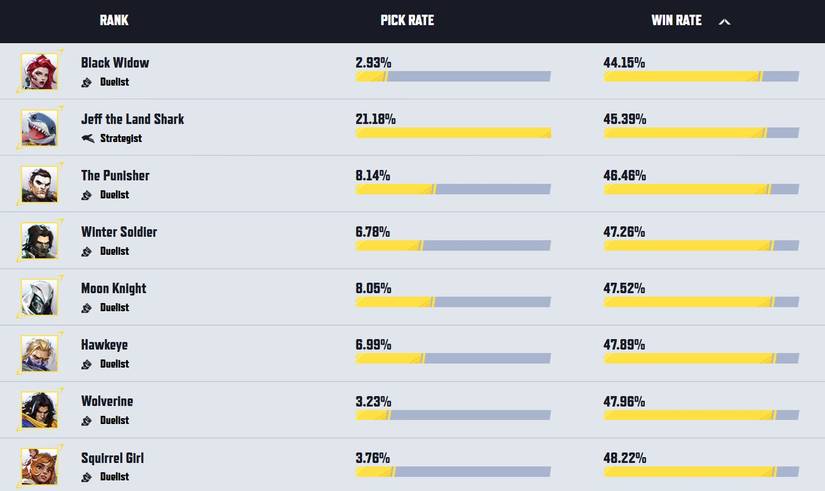Click Wolverine's hero portrait
Viewport: 825px width, 491px height.
40,410
